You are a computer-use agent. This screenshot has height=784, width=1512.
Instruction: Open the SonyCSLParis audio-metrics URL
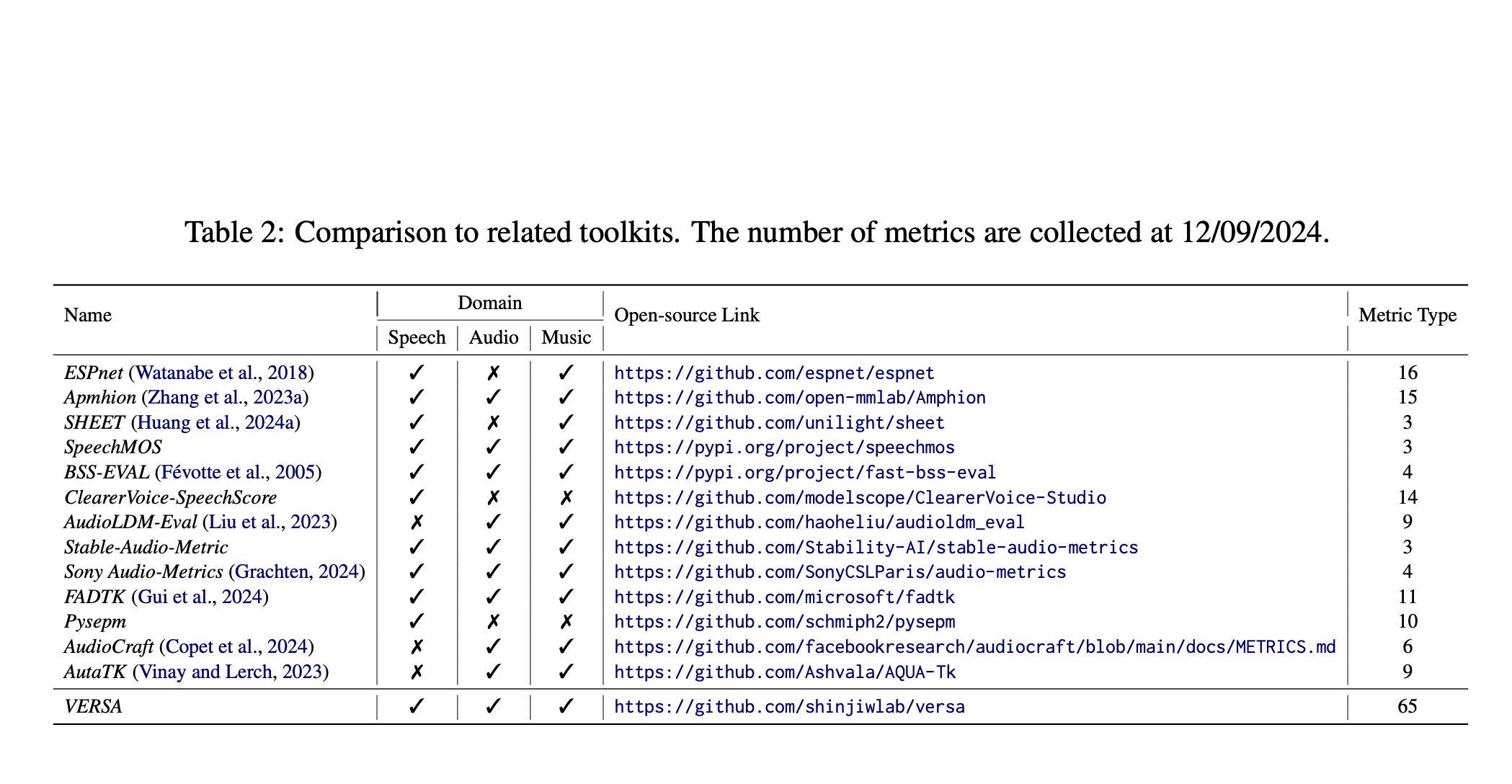840,572
